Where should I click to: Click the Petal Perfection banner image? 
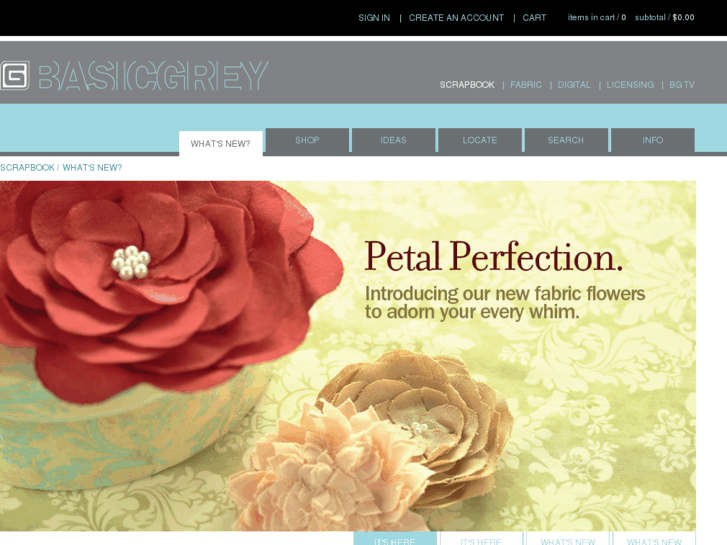pyautogui.click(x=348, y=356)
